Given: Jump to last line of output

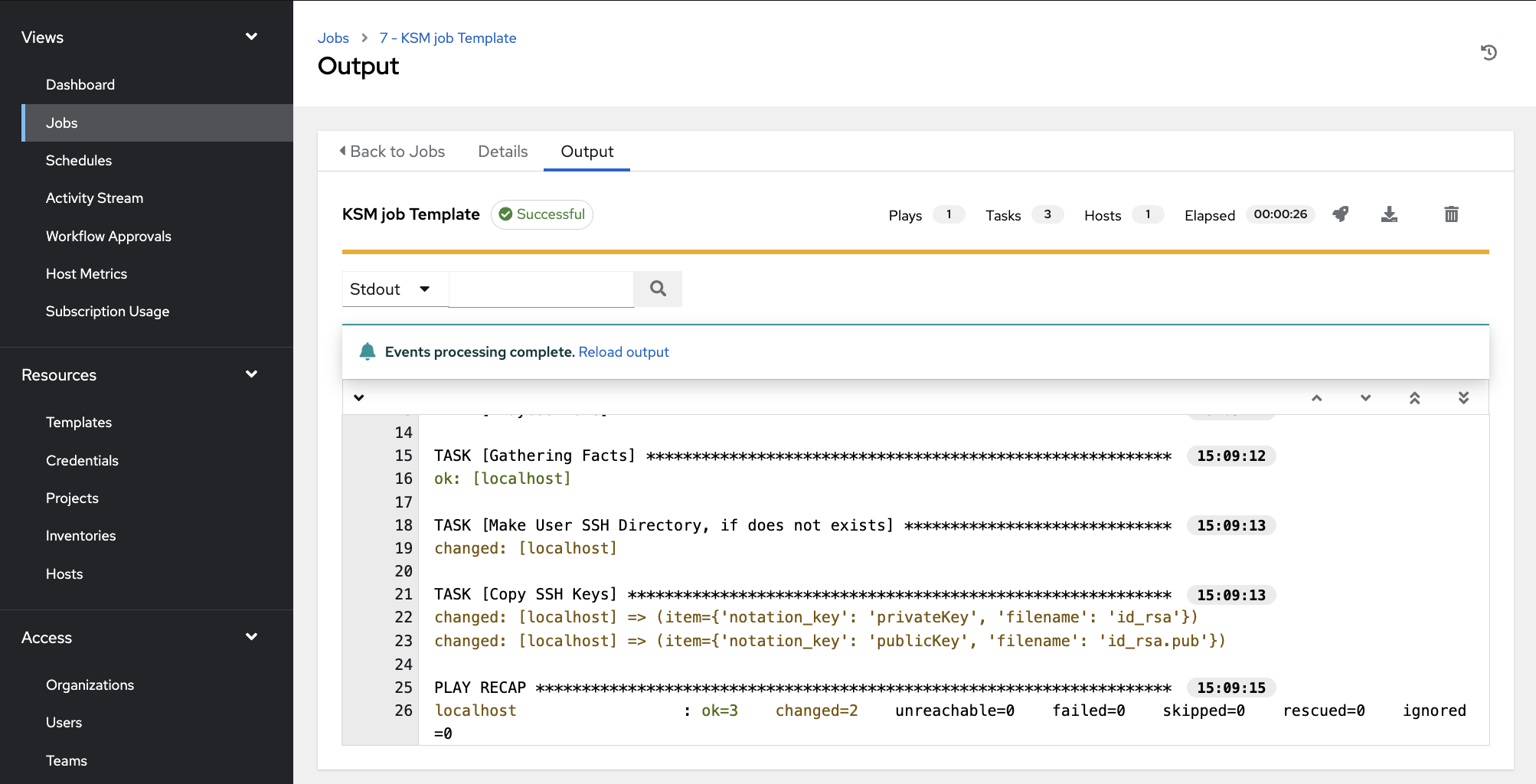Looking at the screenshot, I should [x=1463, y=398].
